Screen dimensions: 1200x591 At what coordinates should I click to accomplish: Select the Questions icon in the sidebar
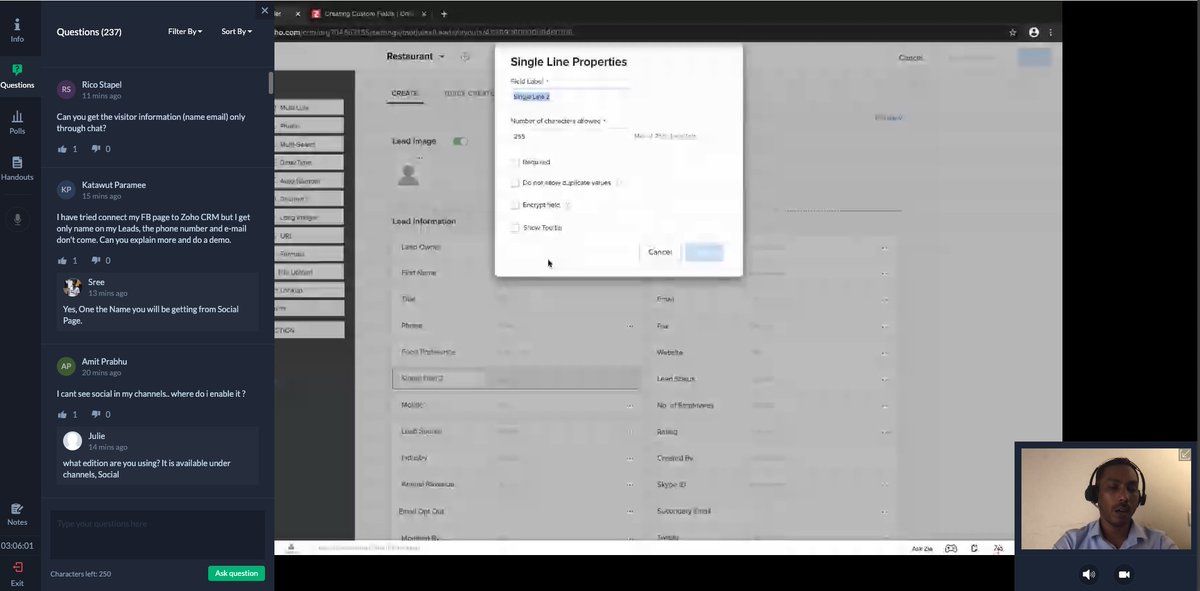pos(17,76)
